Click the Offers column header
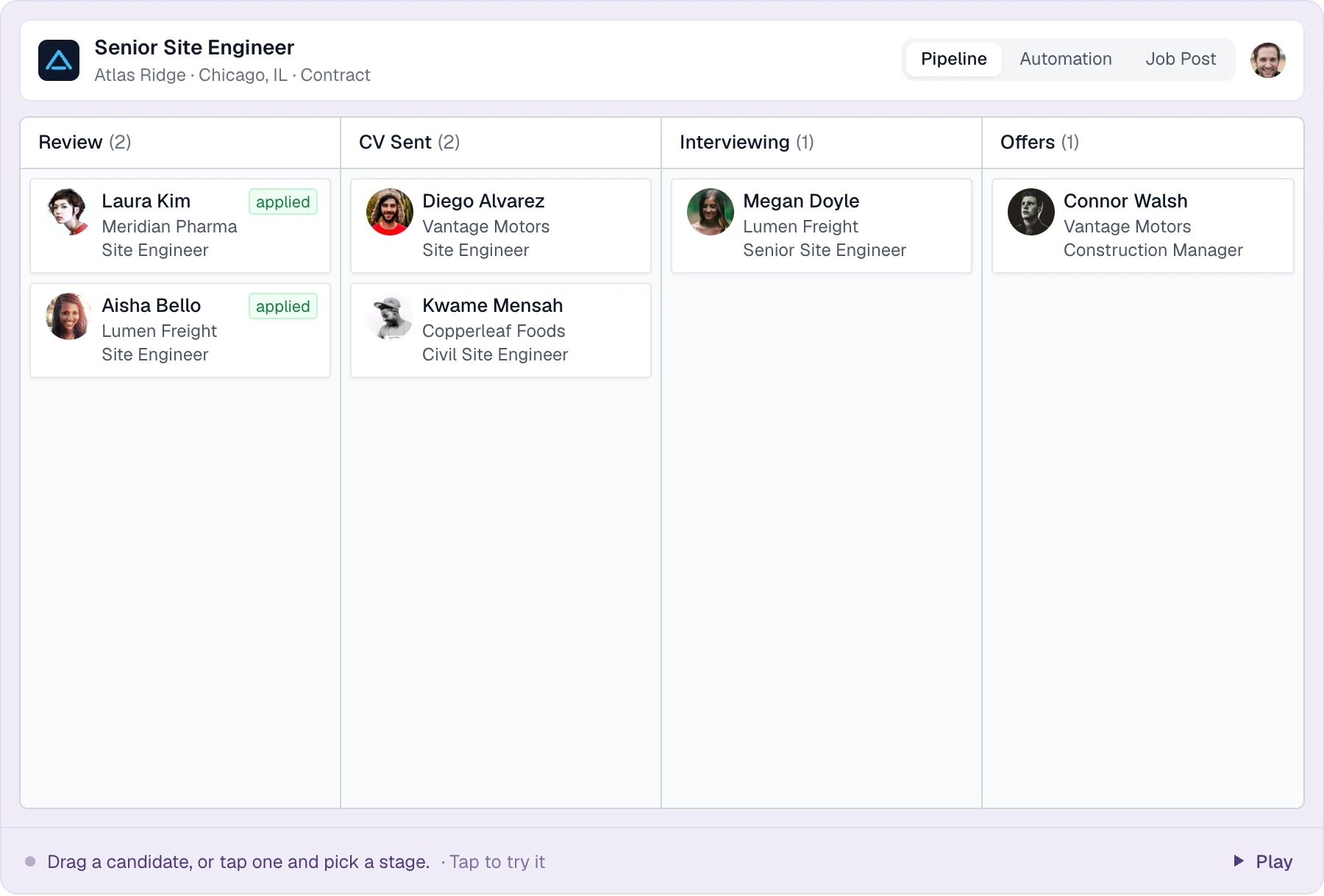 pos(1143,142)
